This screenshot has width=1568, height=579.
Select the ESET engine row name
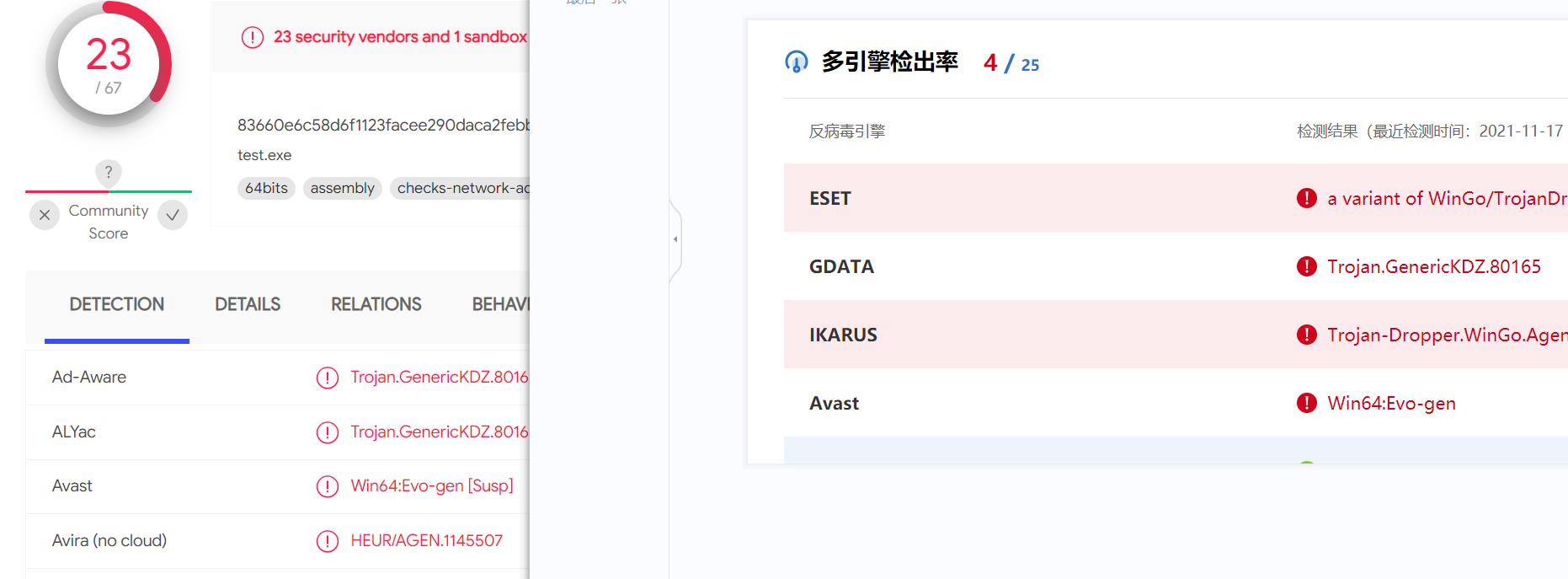pos(830,198)
